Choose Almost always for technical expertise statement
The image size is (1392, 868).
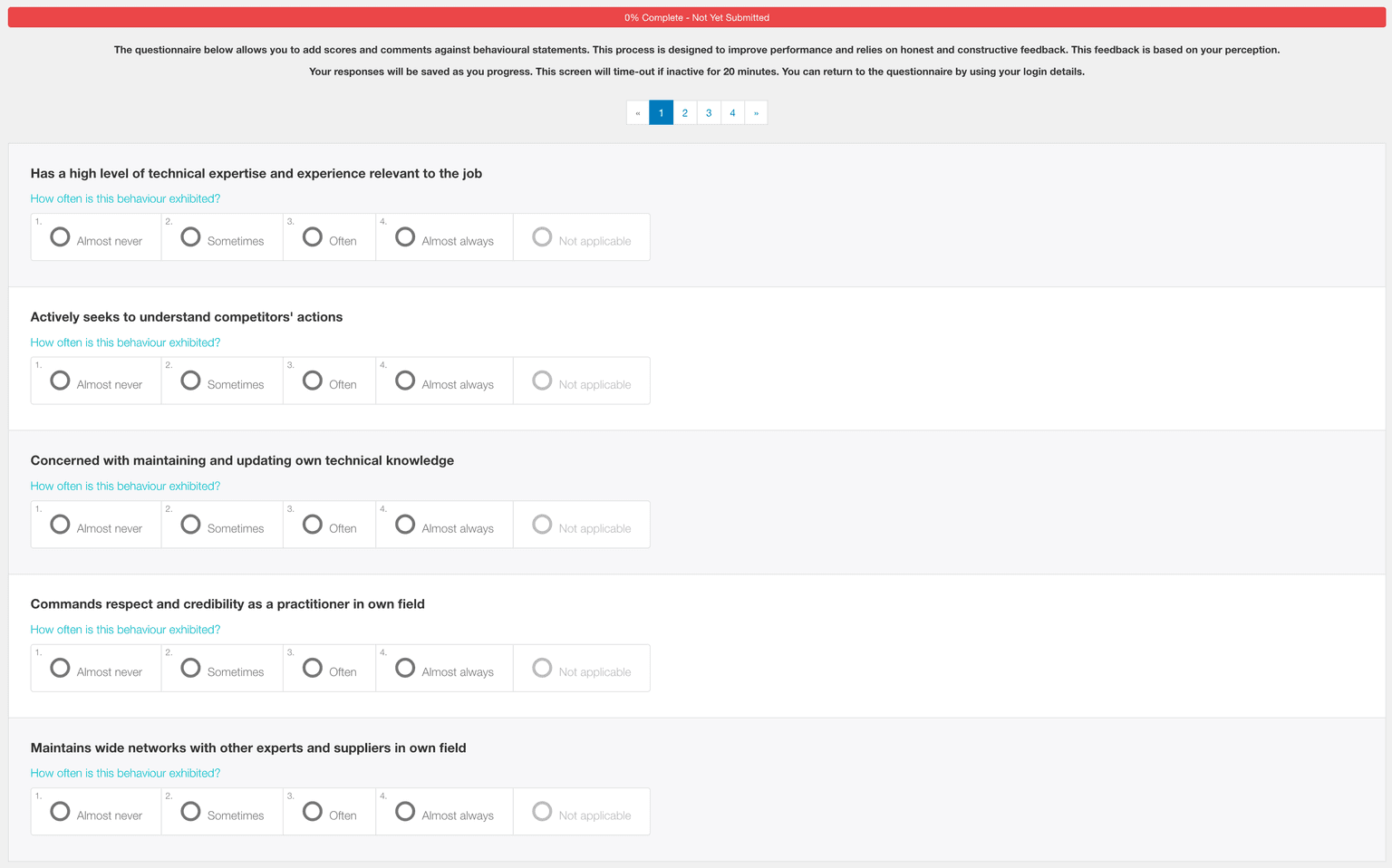[405, 237]
